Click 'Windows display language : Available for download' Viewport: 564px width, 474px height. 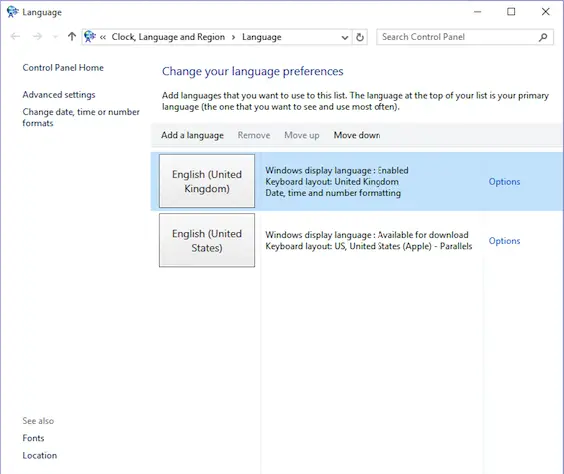[x=367, y=235]
